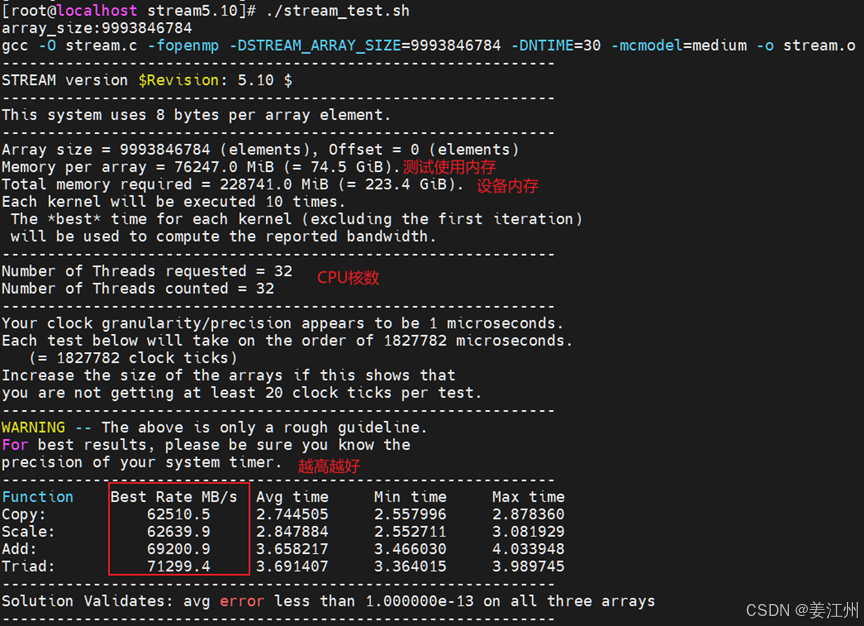Viewport: 864px width, 626px height.
Task: Click the 'Max time' column header
Action: pos(528,497)
